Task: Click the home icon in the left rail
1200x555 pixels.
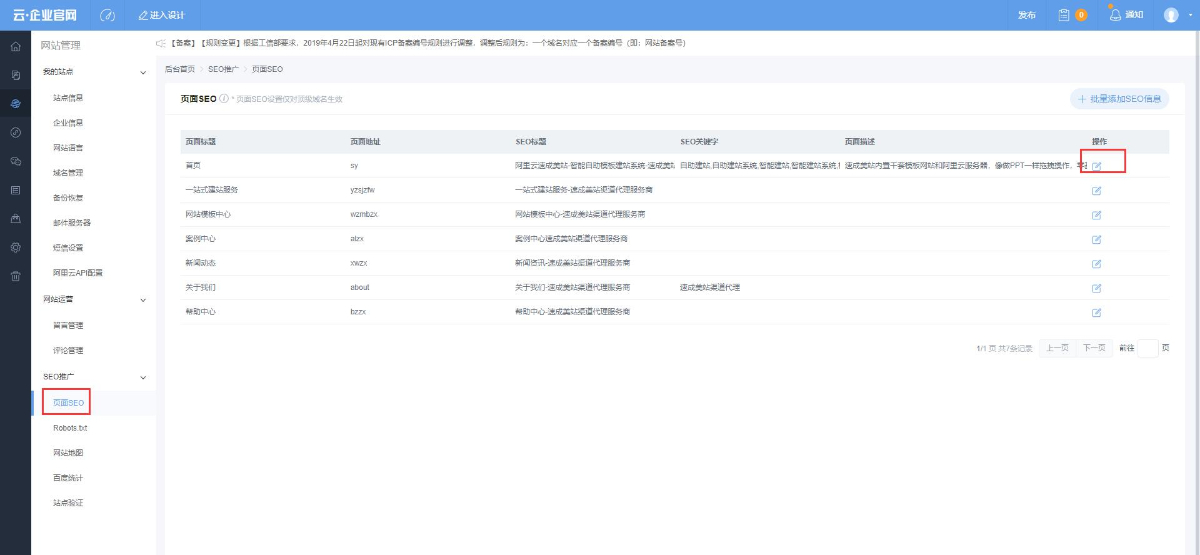Action: point(15,47)
